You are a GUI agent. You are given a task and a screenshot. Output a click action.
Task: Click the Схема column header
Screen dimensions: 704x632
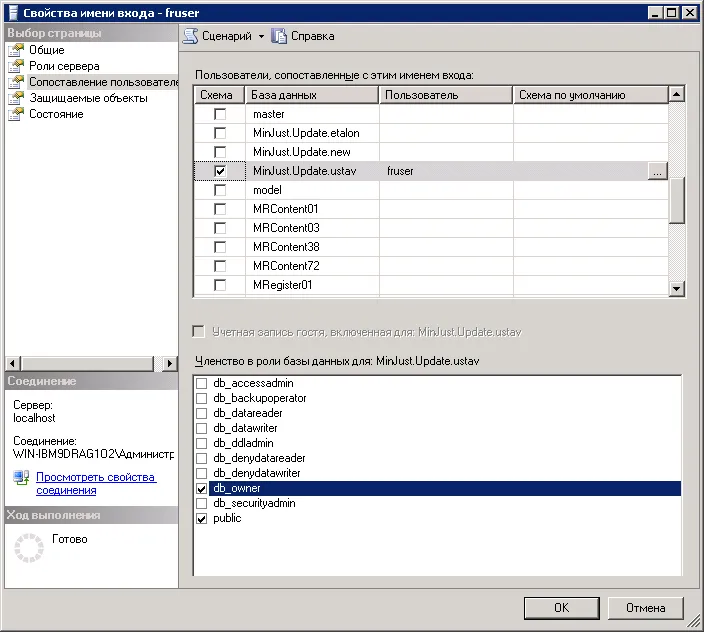(x=220, y=95)
